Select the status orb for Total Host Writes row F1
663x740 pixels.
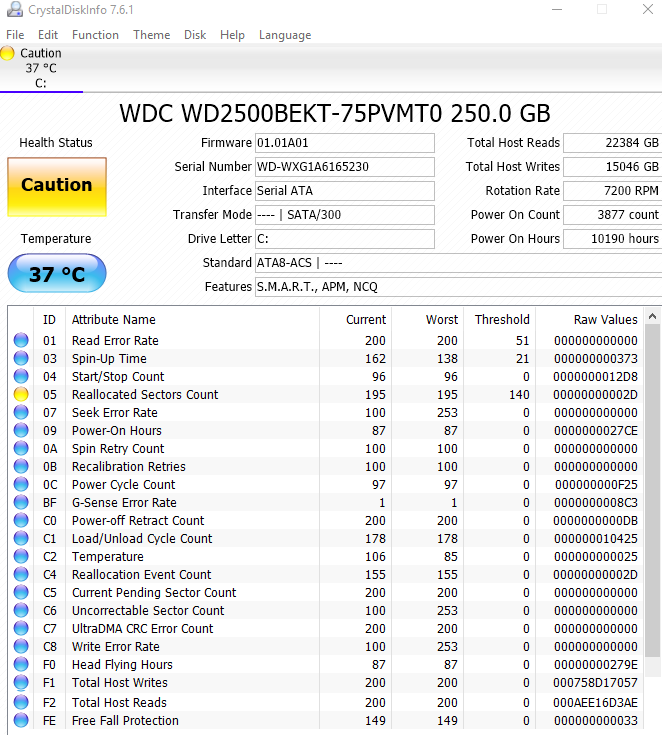21,682
